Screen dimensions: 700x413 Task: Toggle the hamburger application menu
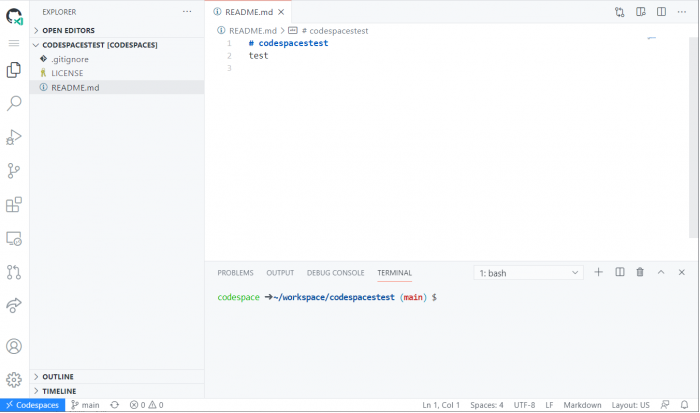pos(14,44)
